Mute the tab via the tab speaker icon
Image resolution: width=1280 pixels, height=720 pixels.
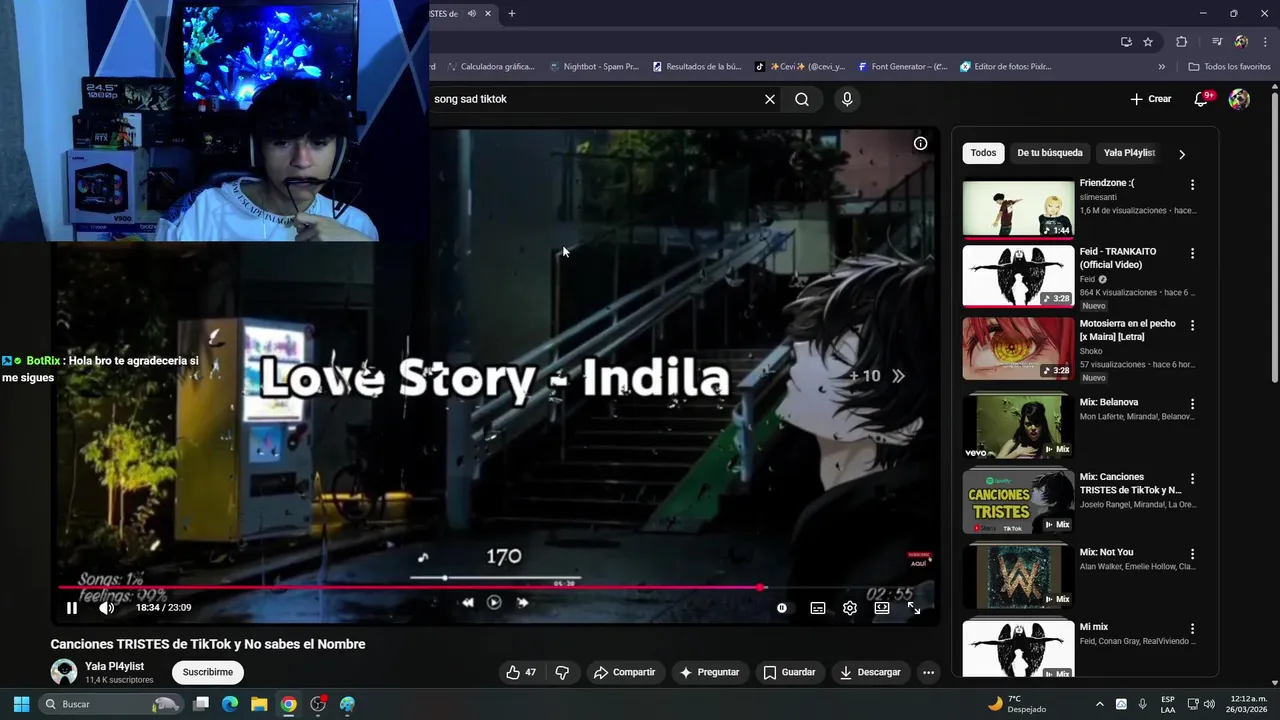pos(471,14)
